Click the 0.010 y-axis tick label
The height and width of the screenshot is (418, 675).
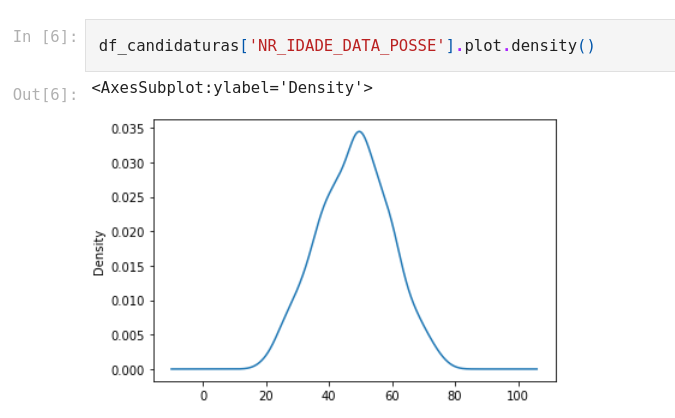coord(127,301)
